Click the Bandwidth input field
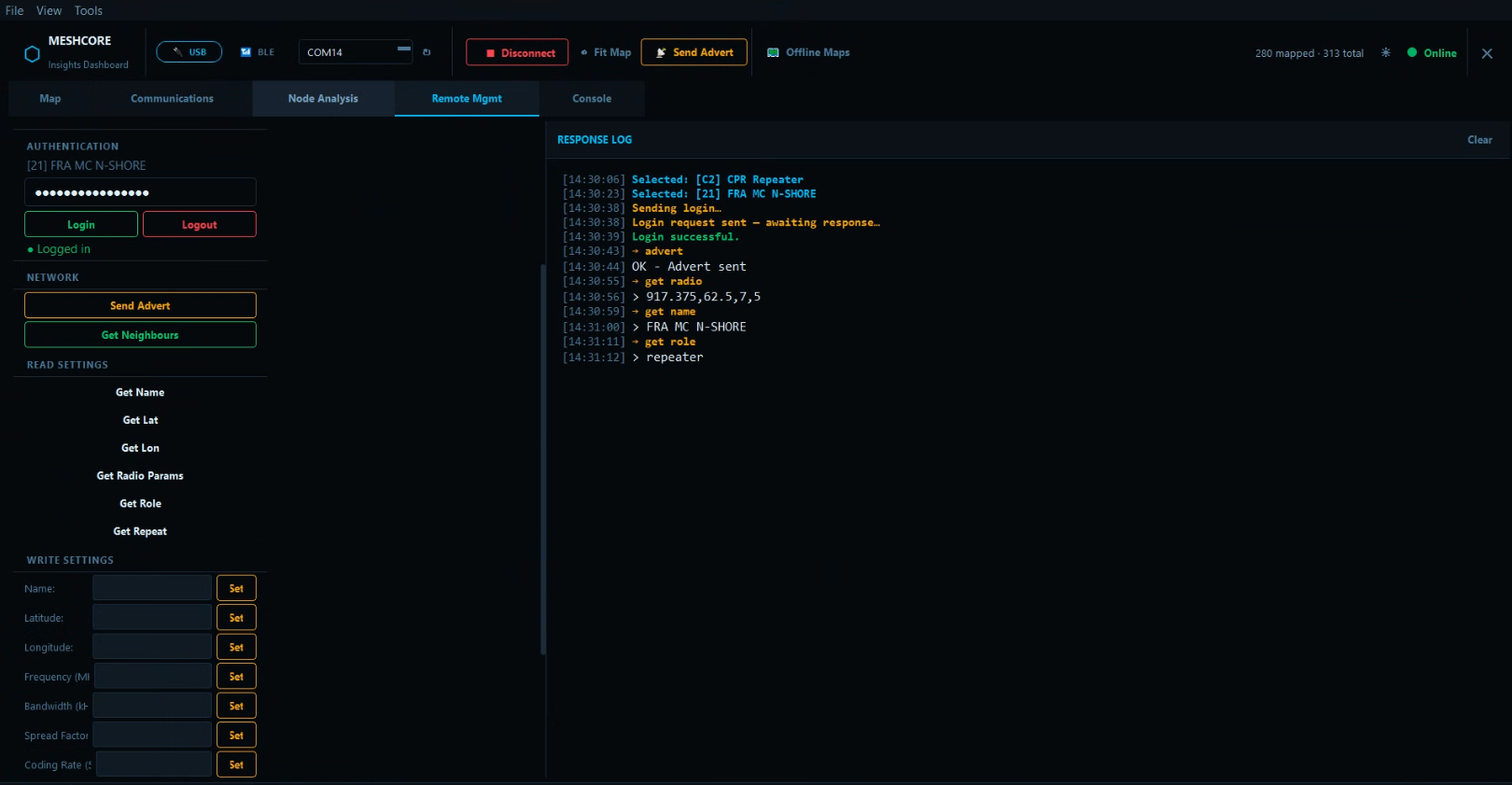 coord(152,706)
